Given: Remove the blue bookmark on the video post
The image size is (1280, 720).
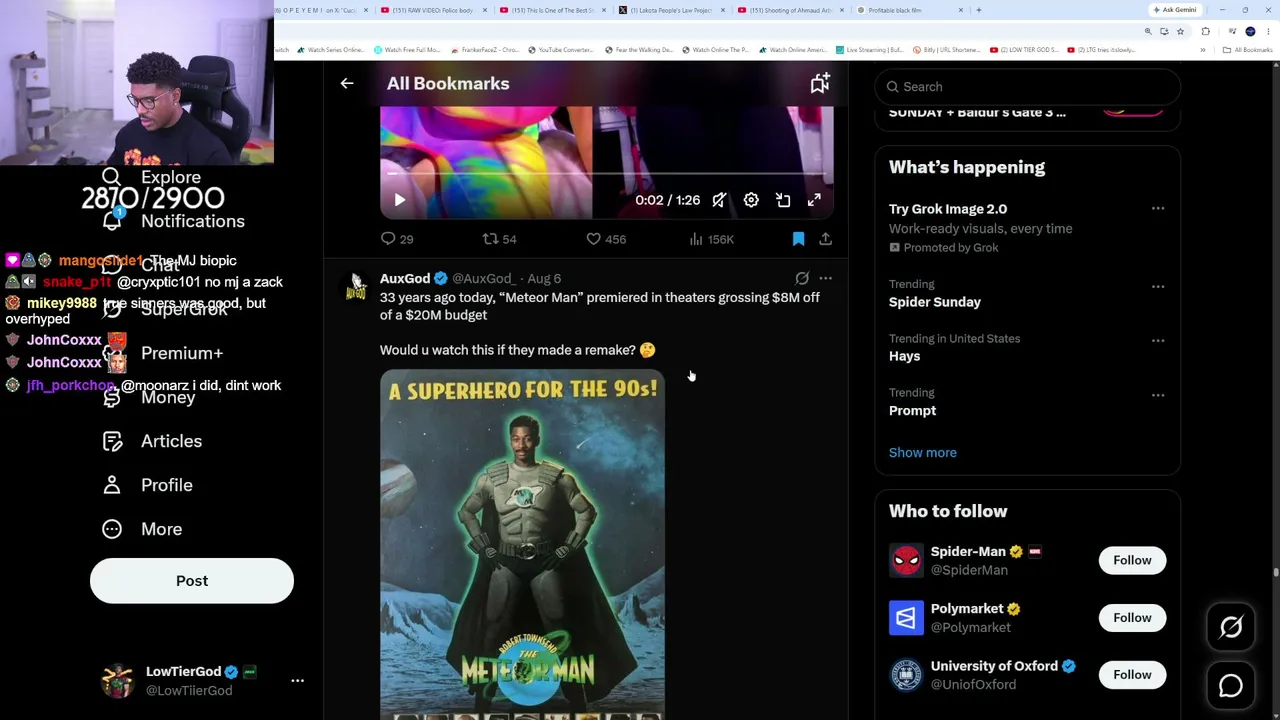Looking at the screenshot, I should pyautogui.click(x=798, y=239).
